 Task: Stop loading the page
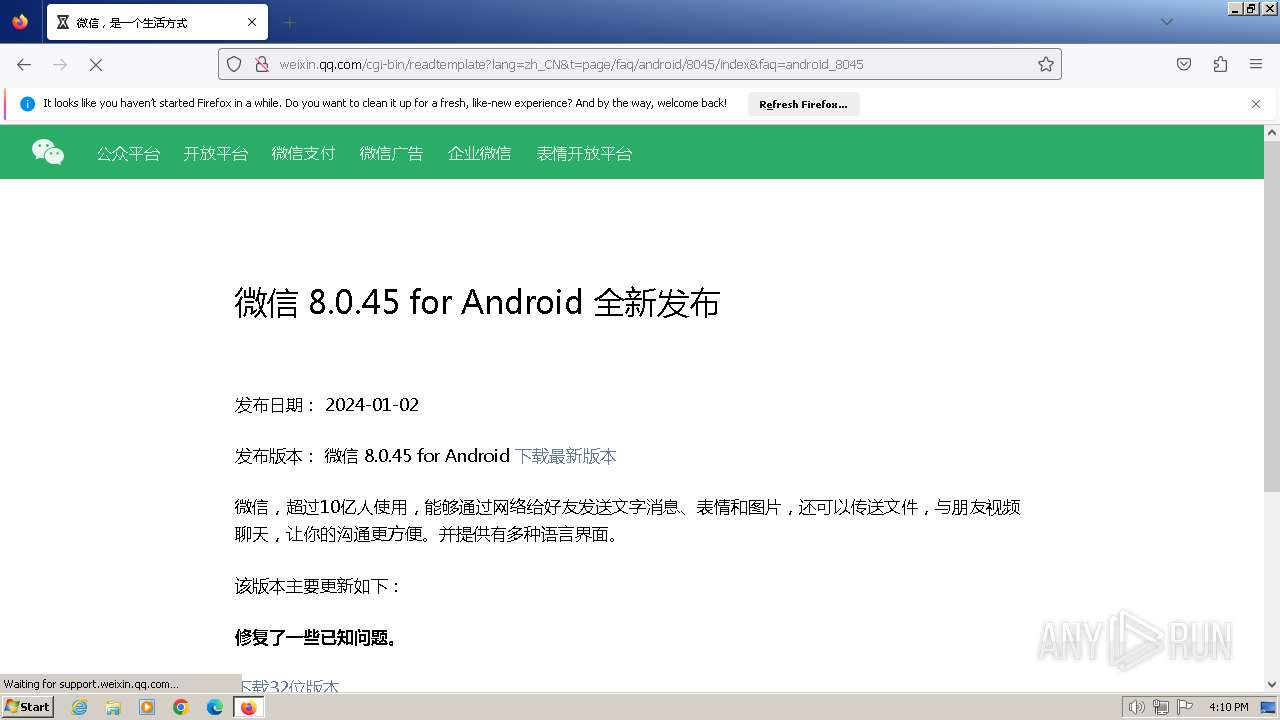[x=96, y=64]
